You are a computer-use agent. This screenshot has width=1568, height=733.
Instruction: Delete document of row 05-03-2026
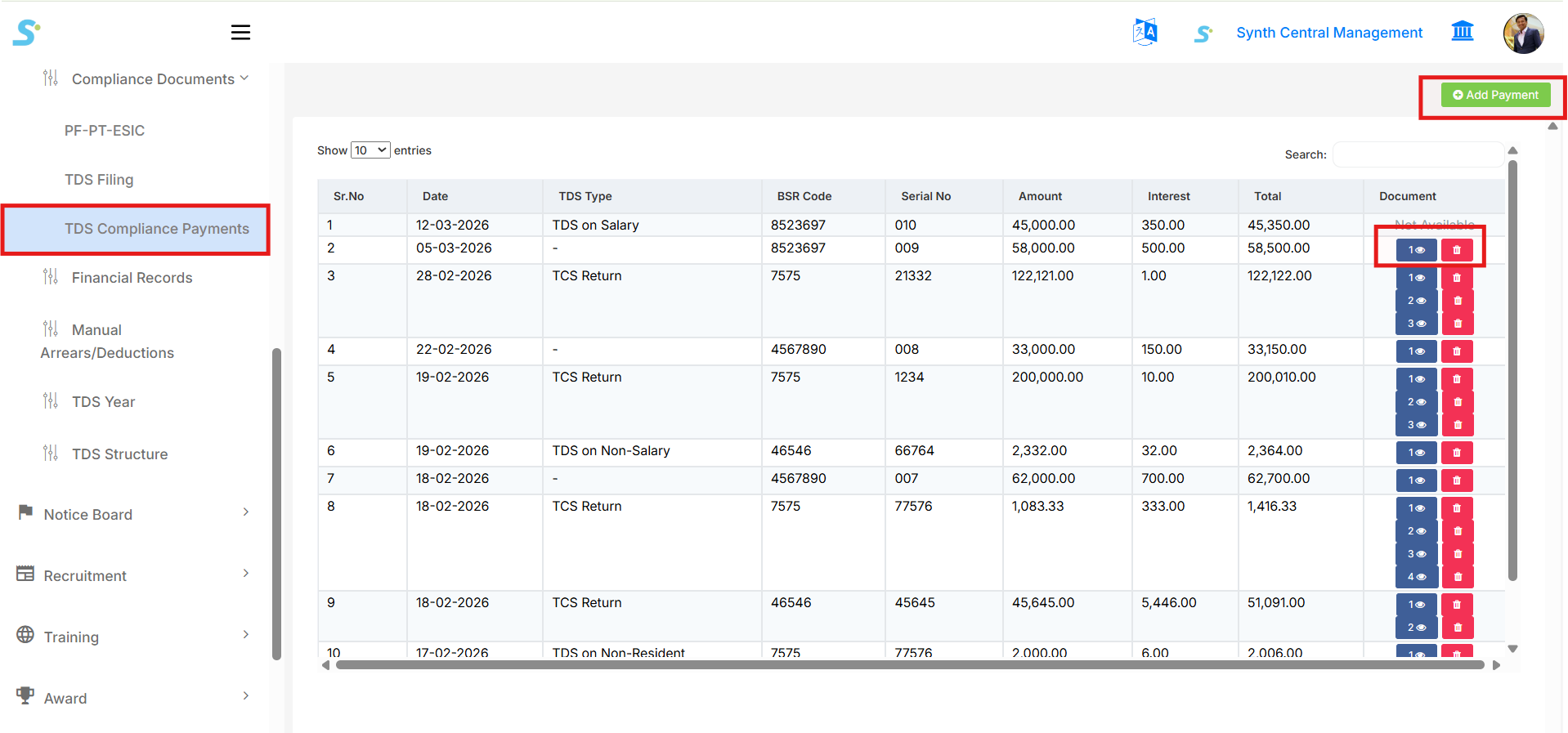pyautogui.click(x=1457, y=250)
